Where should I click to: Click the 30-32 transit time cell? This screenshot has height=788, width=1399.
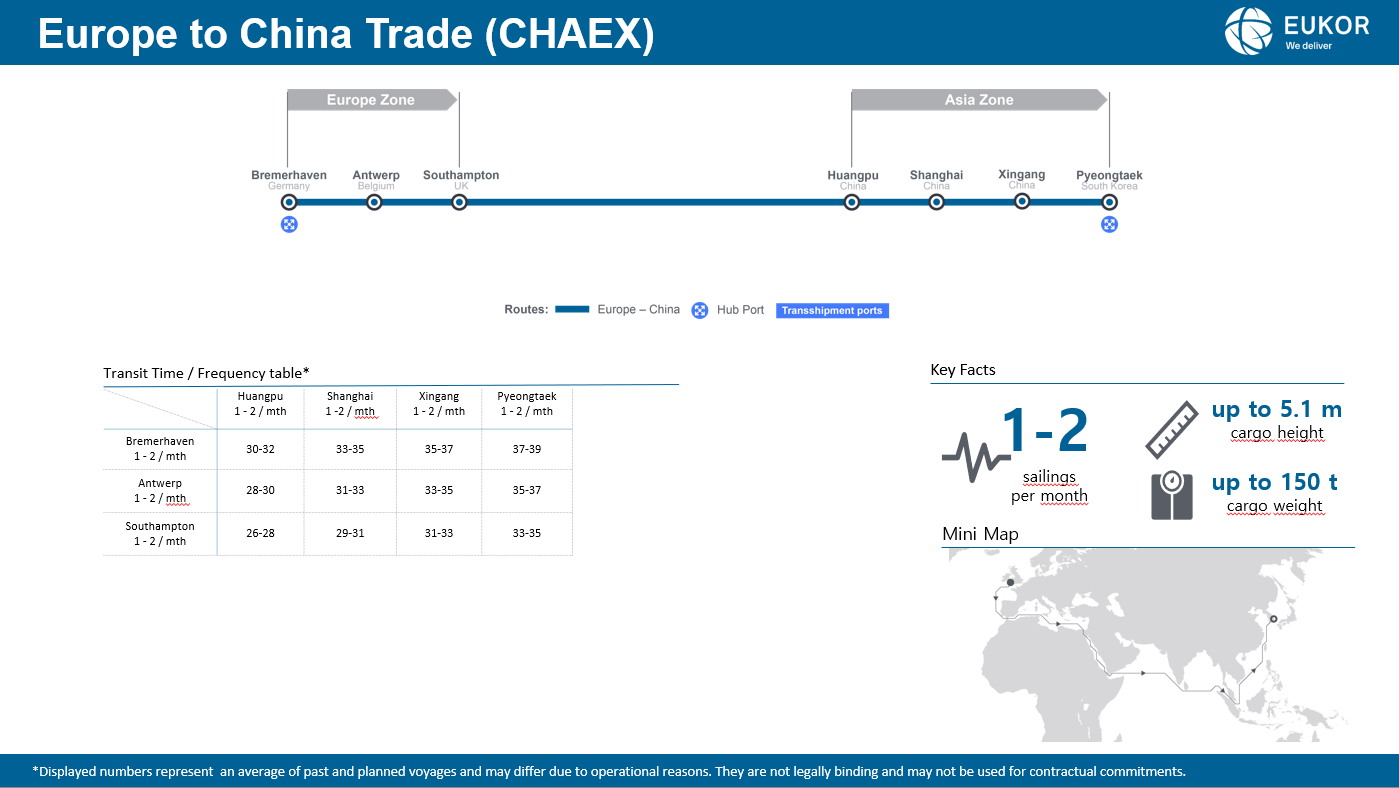(x=260, y=449)
